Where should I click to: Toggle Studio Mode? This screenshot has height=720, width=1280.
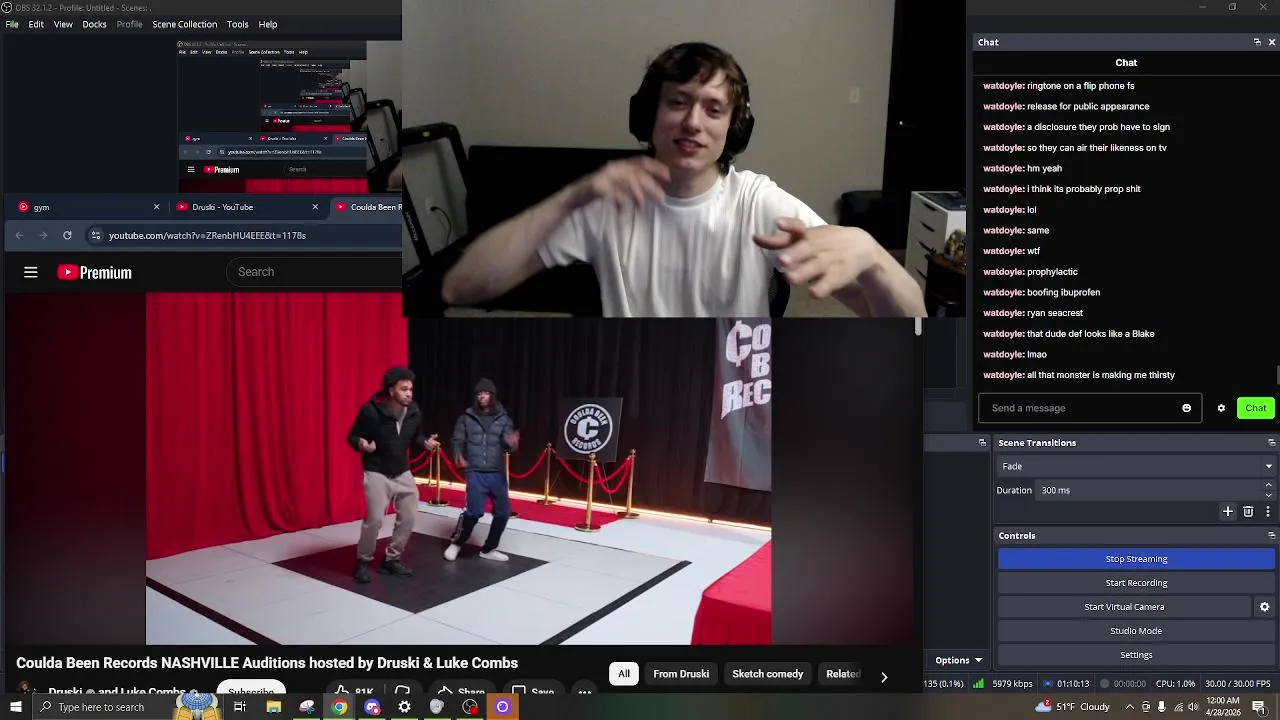pyautogui.click(x=1136, y=631)
